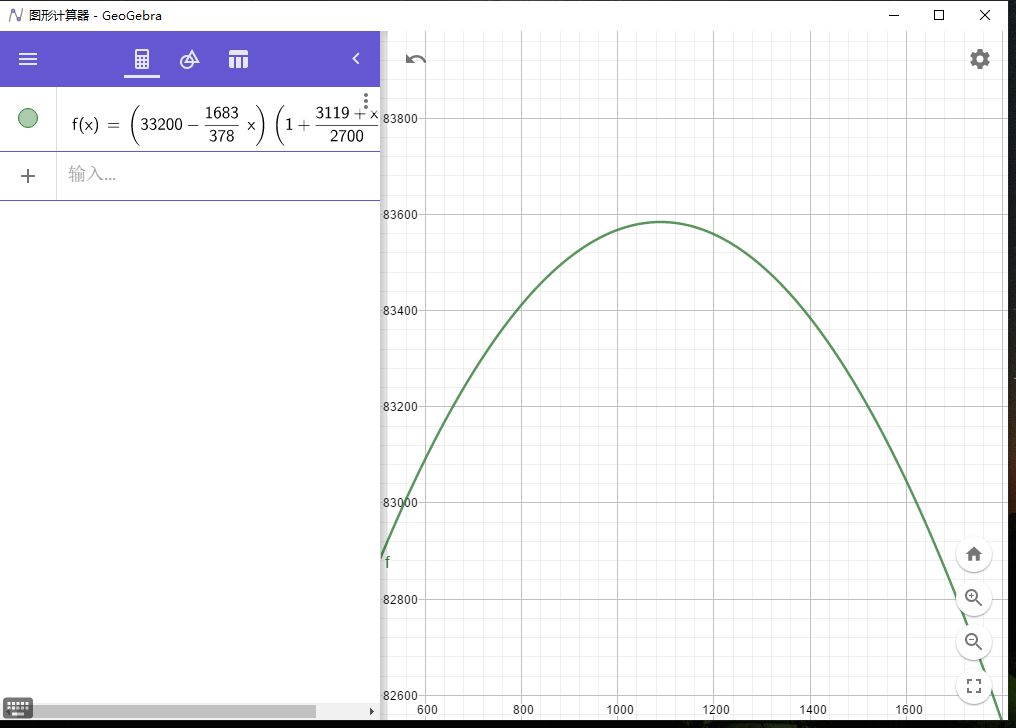Switch to the geometry Tools view
The height and width of the screenshot is (728, 1016).
click(190, 59)
